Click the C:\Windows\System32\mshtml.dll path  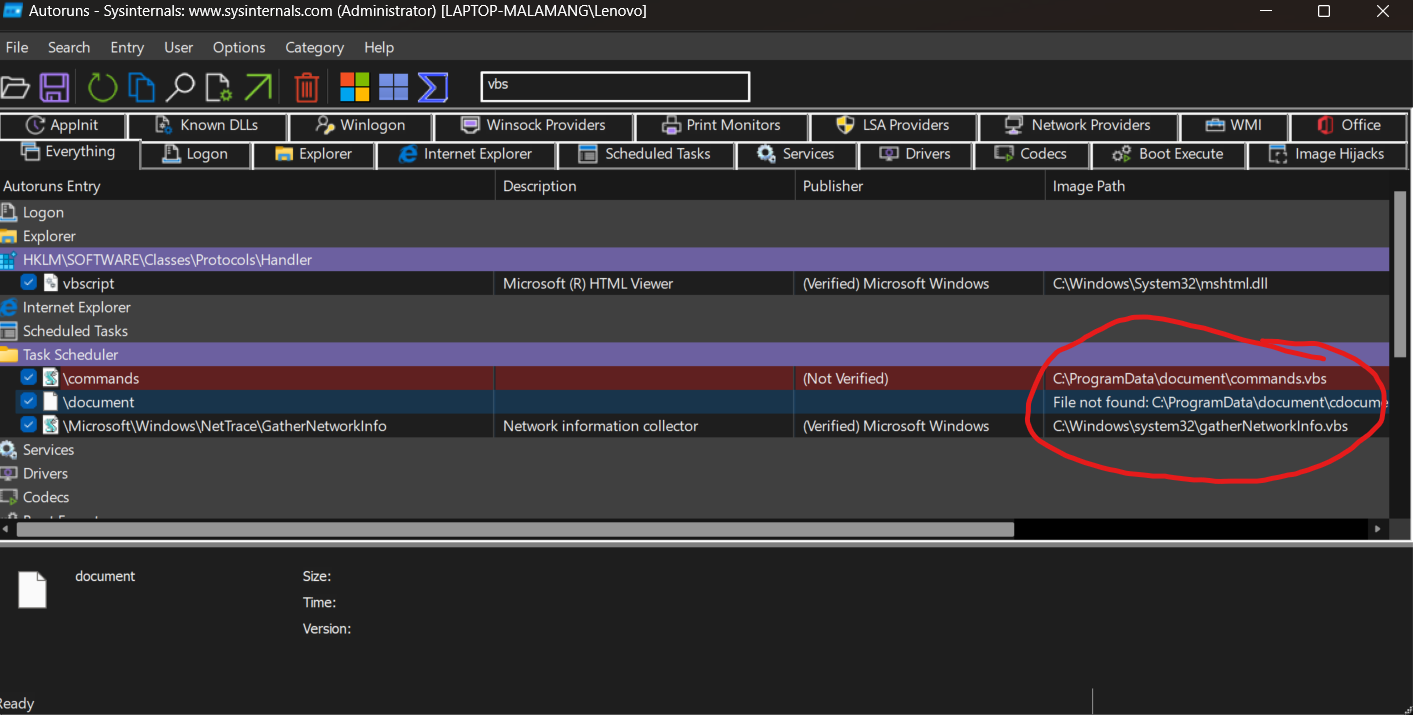pyautogui.click(x=1161, y=284)
